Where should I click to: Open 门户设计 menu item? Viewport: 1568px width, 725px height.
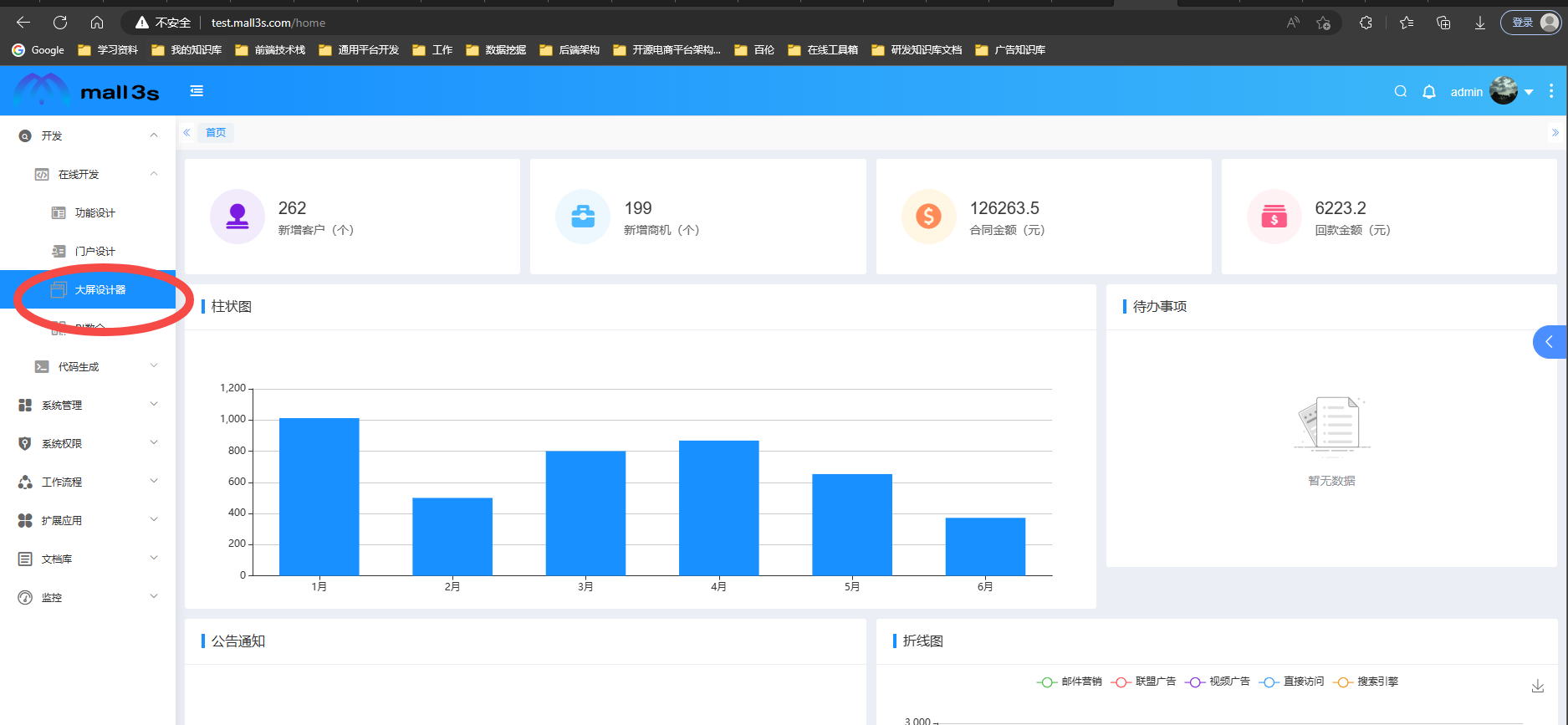point(88,252)
